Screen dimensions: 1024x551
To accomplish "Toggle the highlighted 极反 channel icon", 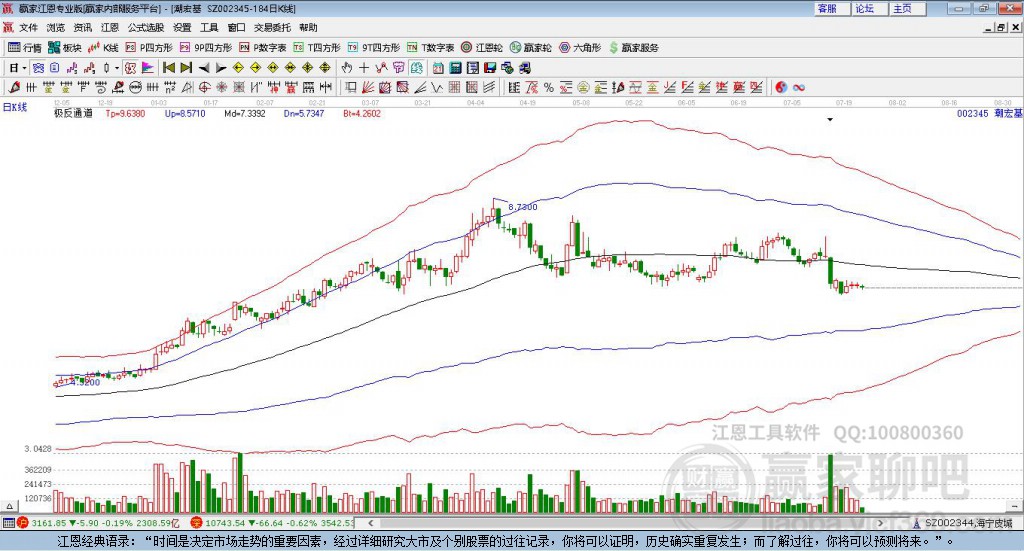I will coord(131,68).
